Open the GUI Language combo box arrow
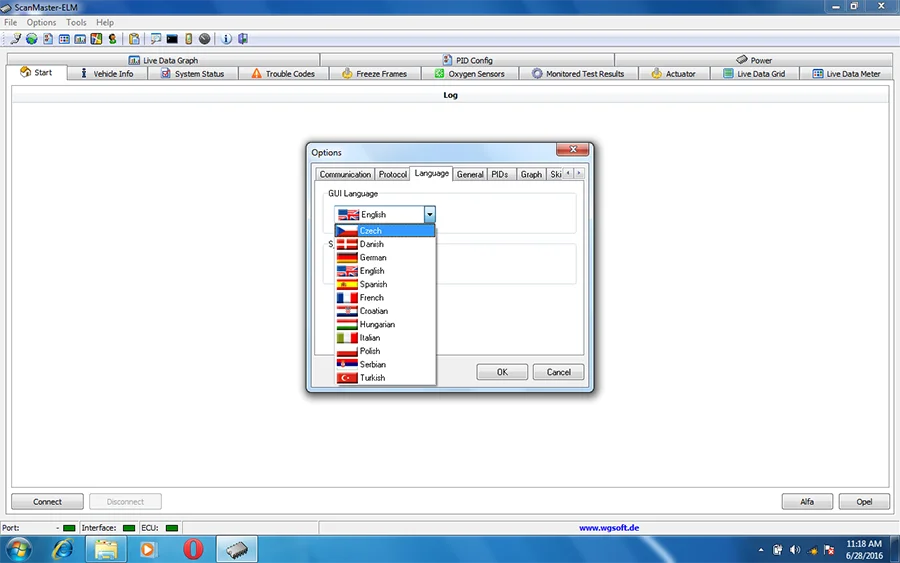The image size is (900, 563). 429,214
